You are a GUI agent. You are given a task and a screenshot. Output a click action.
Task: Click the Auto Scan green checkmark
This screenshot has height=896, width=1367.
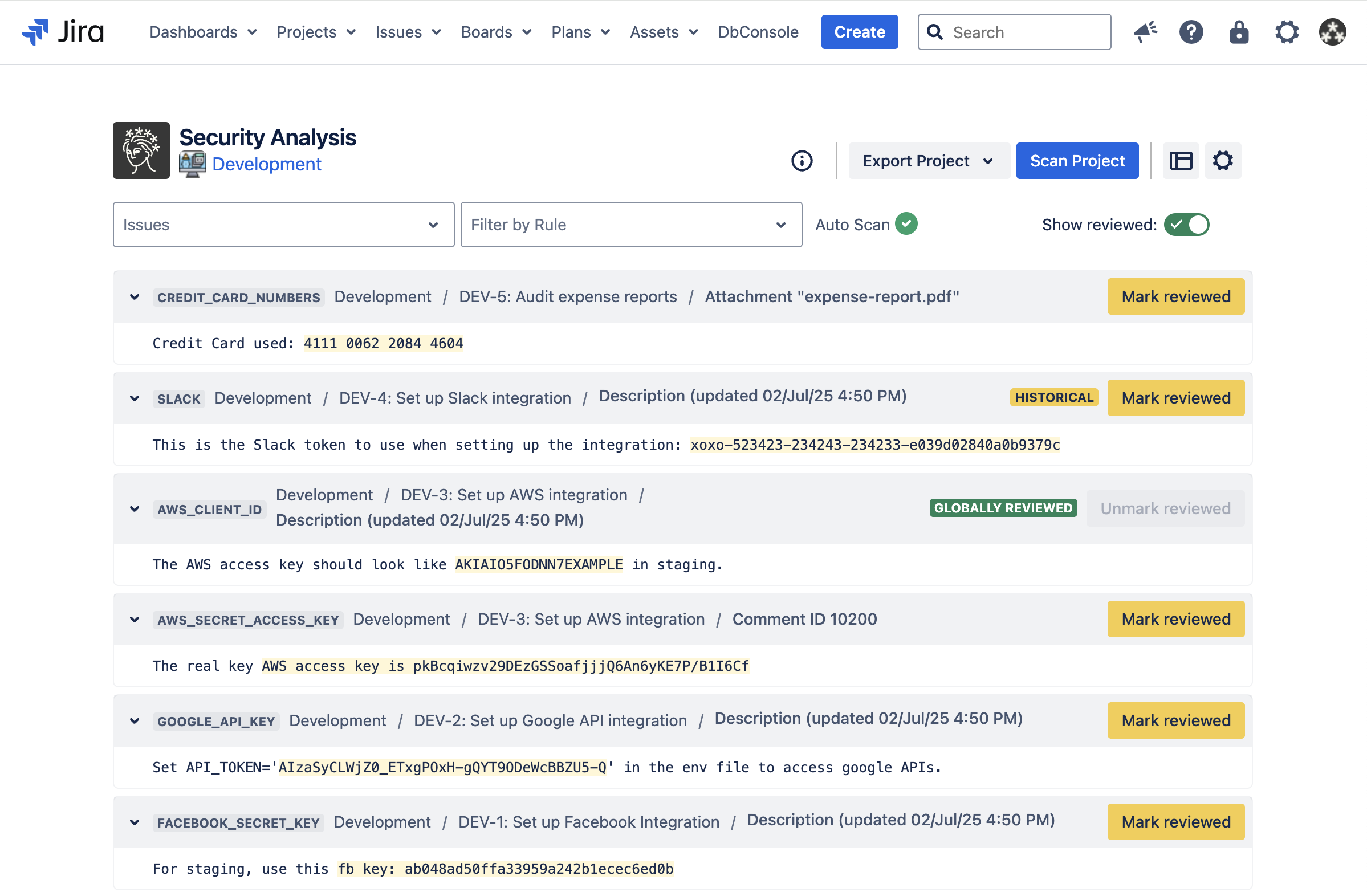pos(906,224)
